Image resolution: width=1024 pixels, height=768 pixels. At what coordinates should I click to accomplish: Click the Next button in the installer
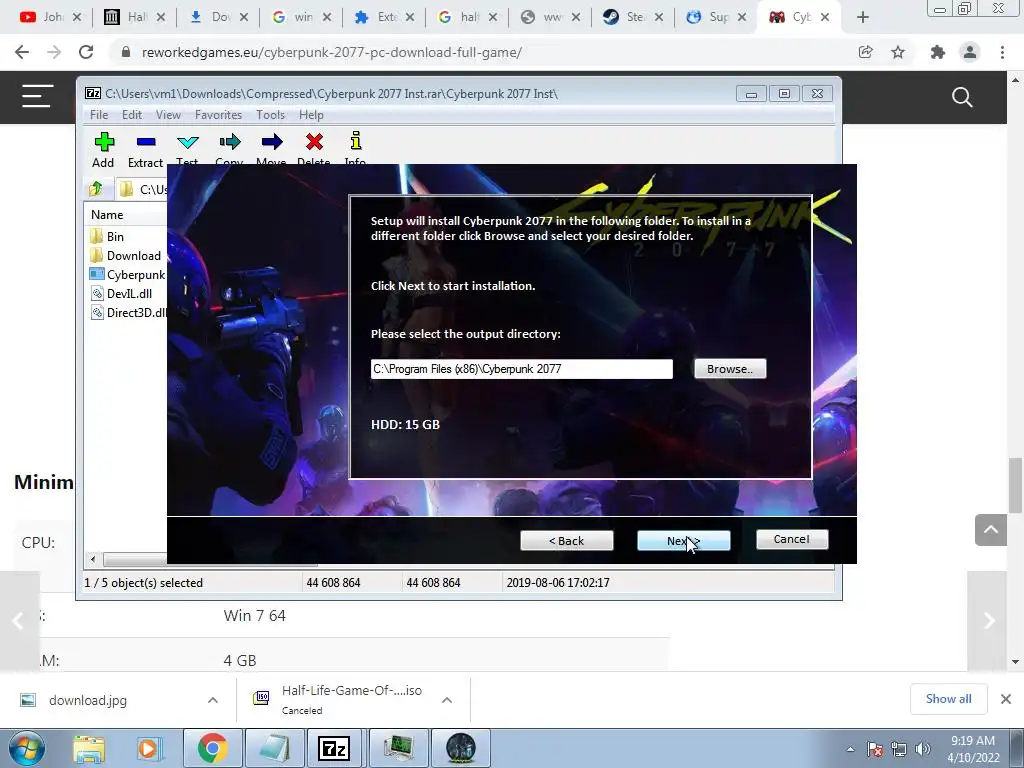[683, 541]
